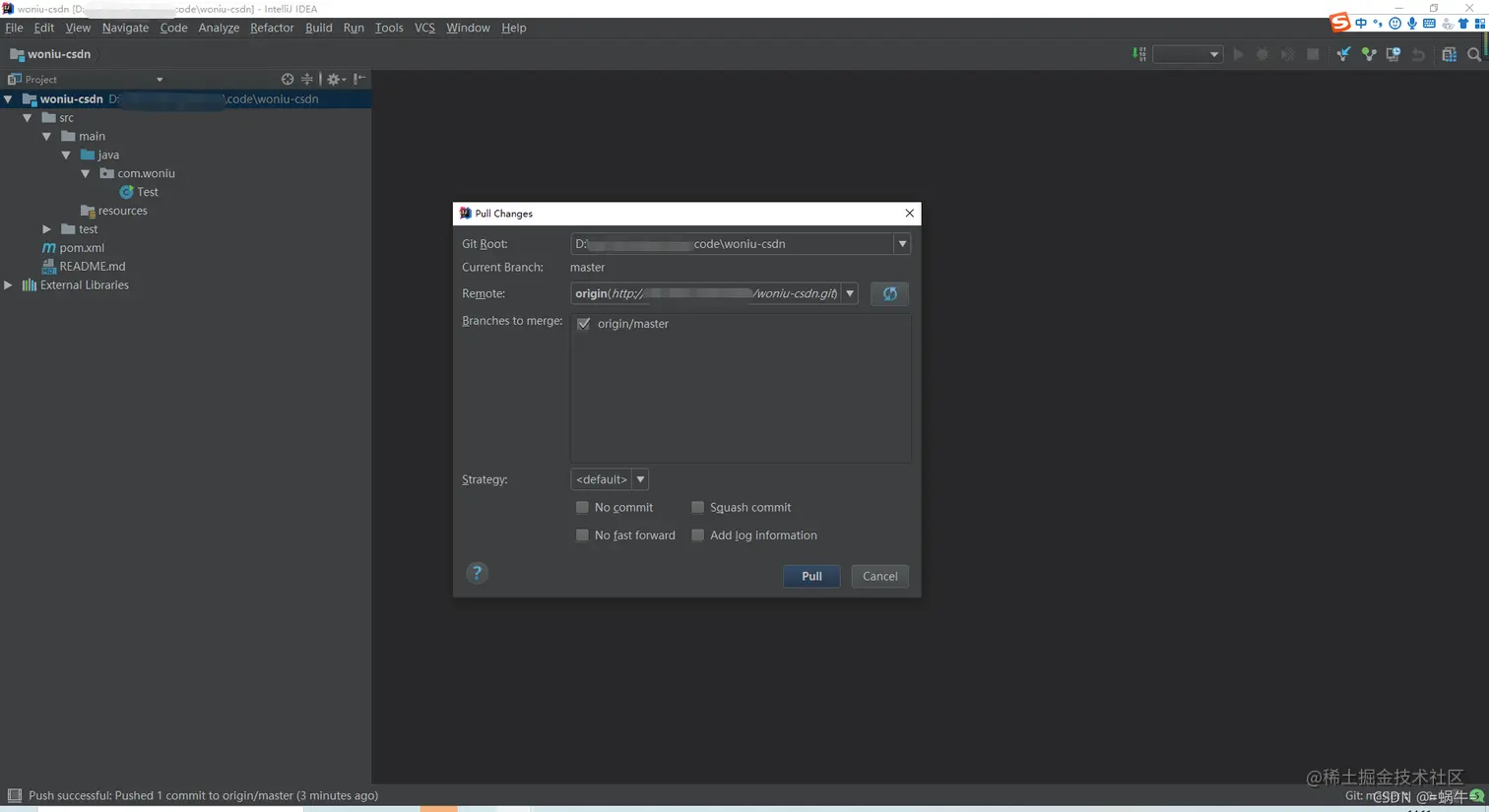Viewport: 1489px width, 812px height.
Task: Click the Run (green play) toolbar icon
Action: click(1238, 55)
